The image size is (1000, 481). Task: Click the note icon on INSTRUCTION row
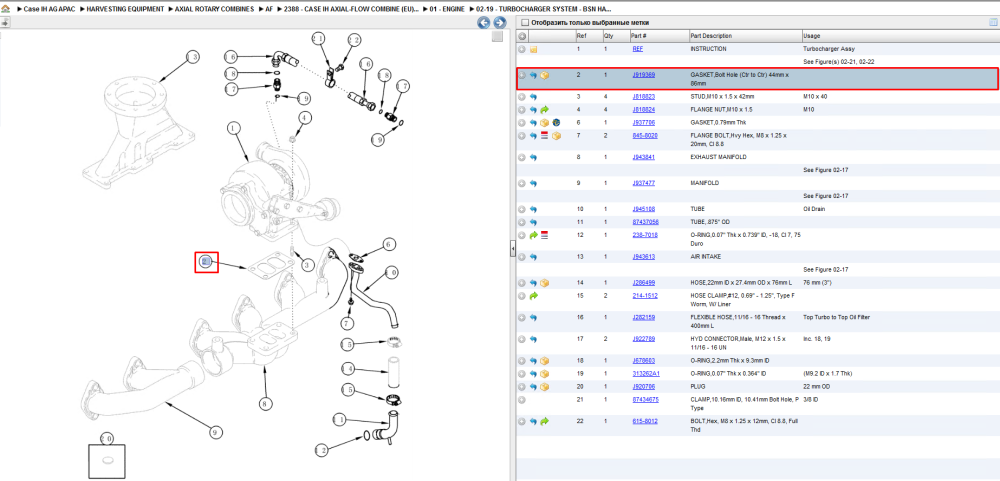[533, 49]
